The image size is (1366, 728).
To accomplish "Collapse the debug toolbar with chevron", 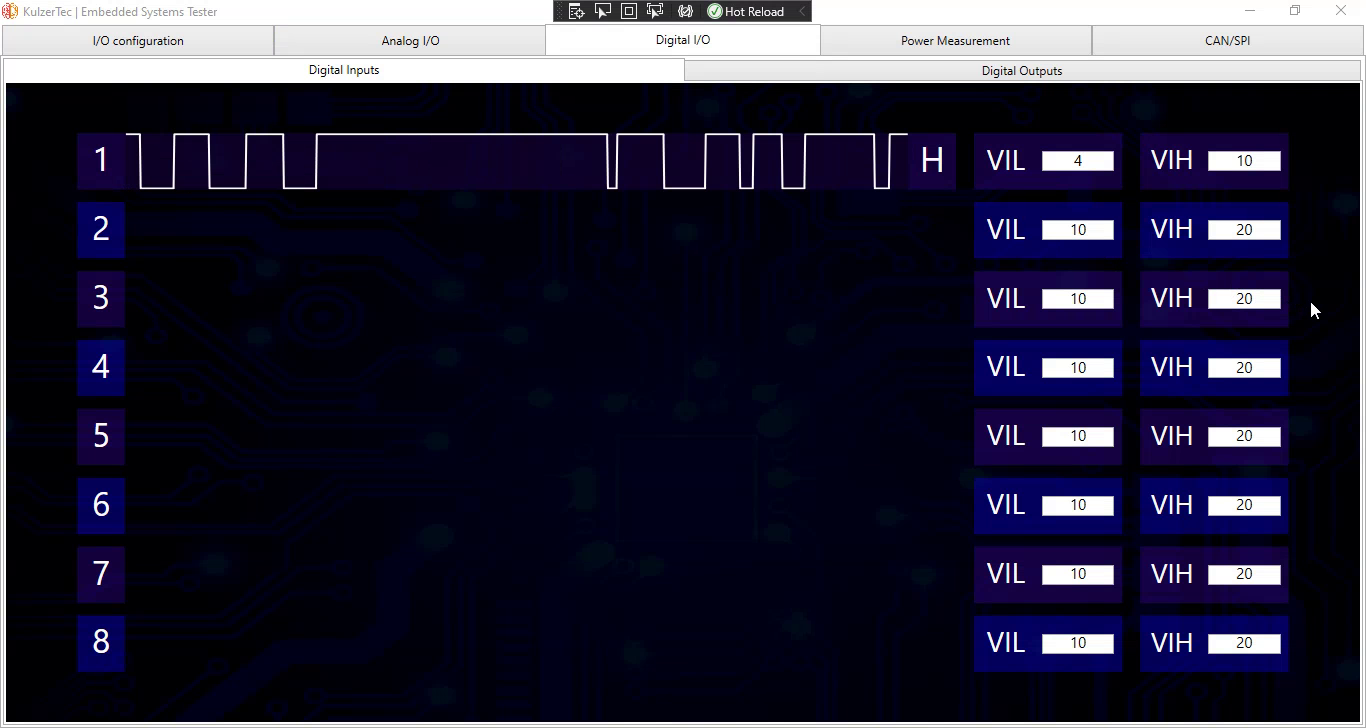I will [801, 11].
